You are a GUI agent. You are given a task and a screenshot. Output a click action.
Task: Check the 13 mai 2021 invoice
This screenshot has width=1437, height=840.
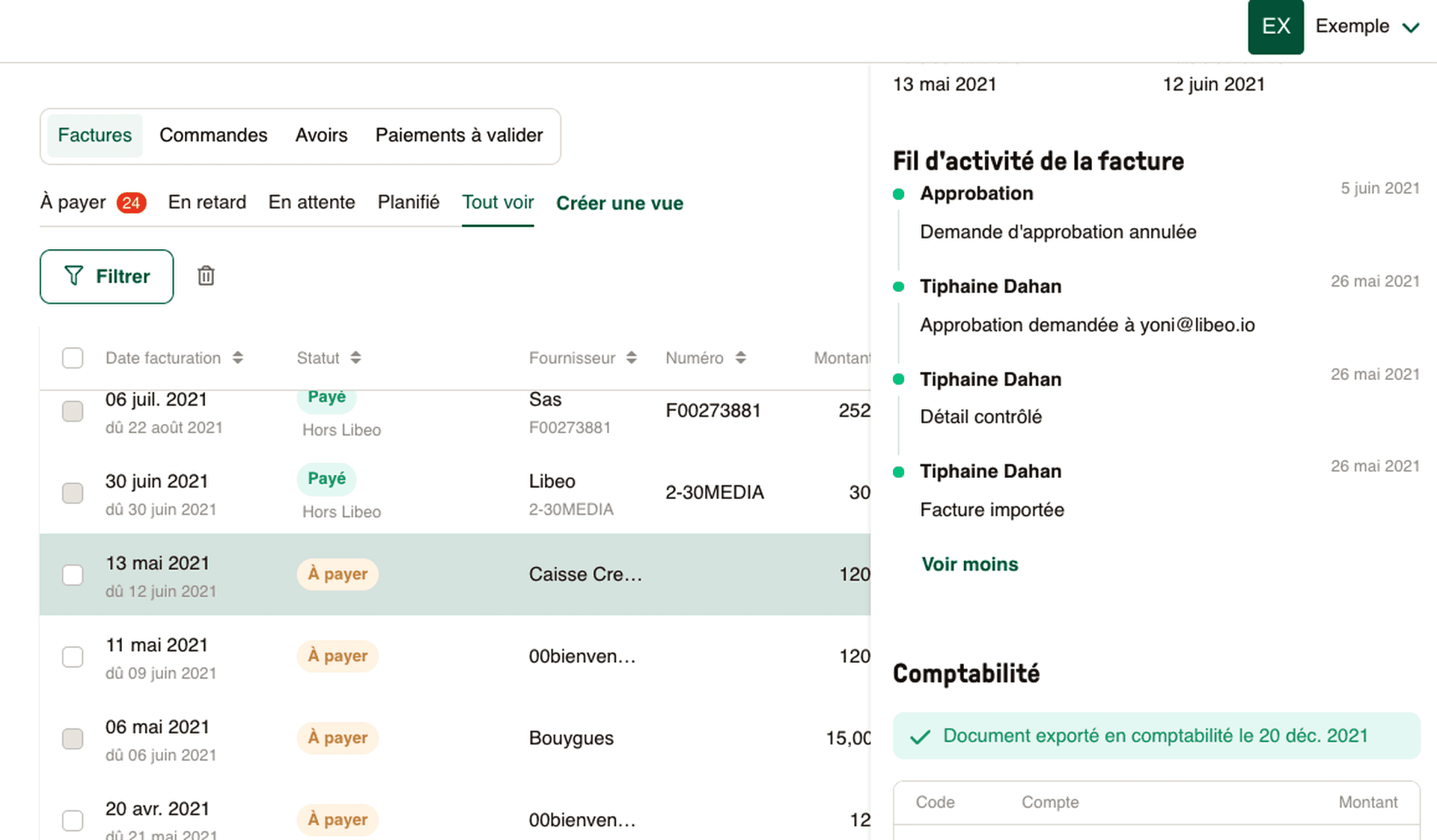[73, 574]
